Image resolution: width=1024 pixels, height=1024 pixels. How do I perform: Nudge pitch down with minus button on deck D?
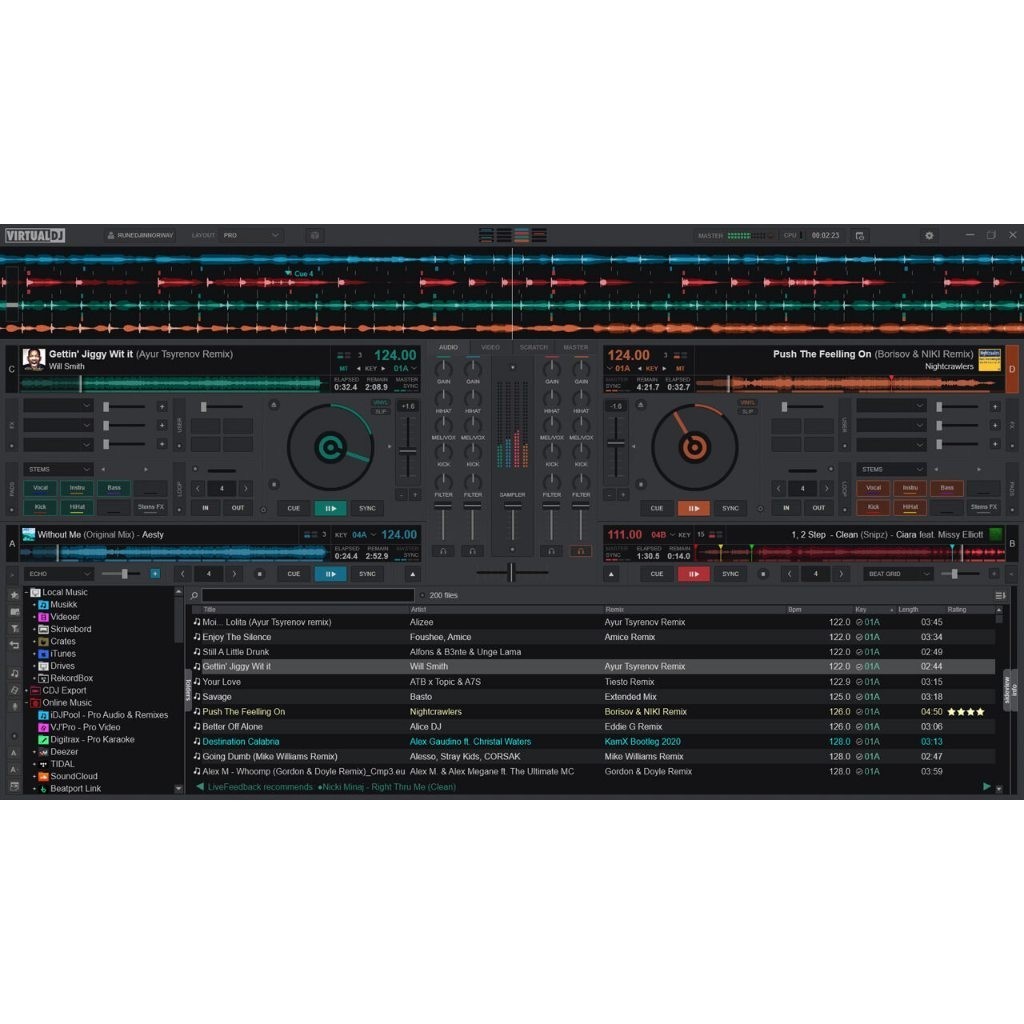[x=610, y=495]
